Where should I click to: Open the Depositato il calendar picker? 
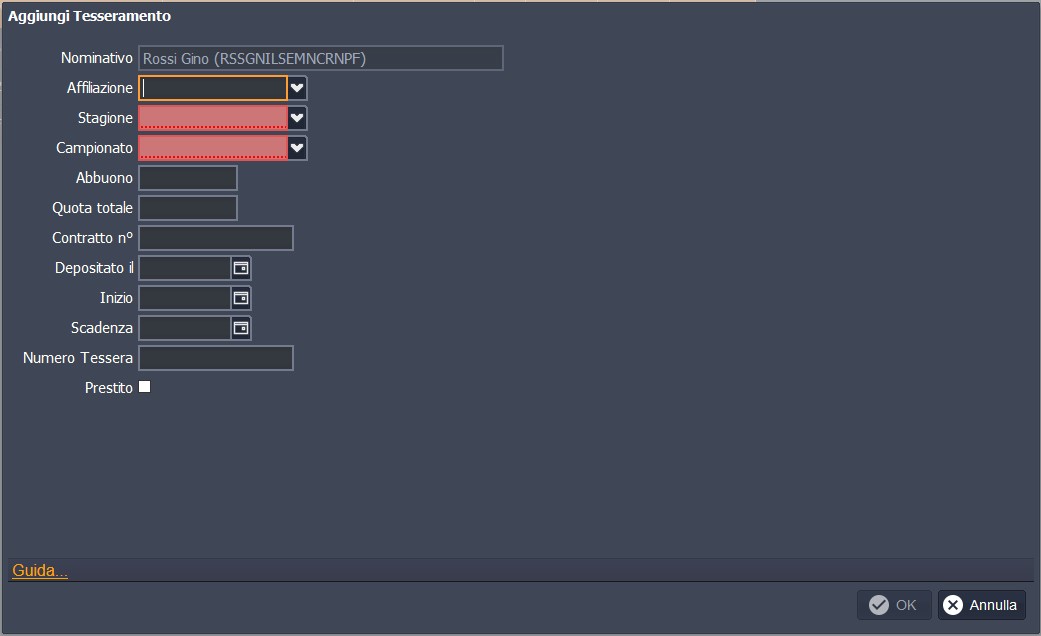pyautogui.click(x=240, y=268)
